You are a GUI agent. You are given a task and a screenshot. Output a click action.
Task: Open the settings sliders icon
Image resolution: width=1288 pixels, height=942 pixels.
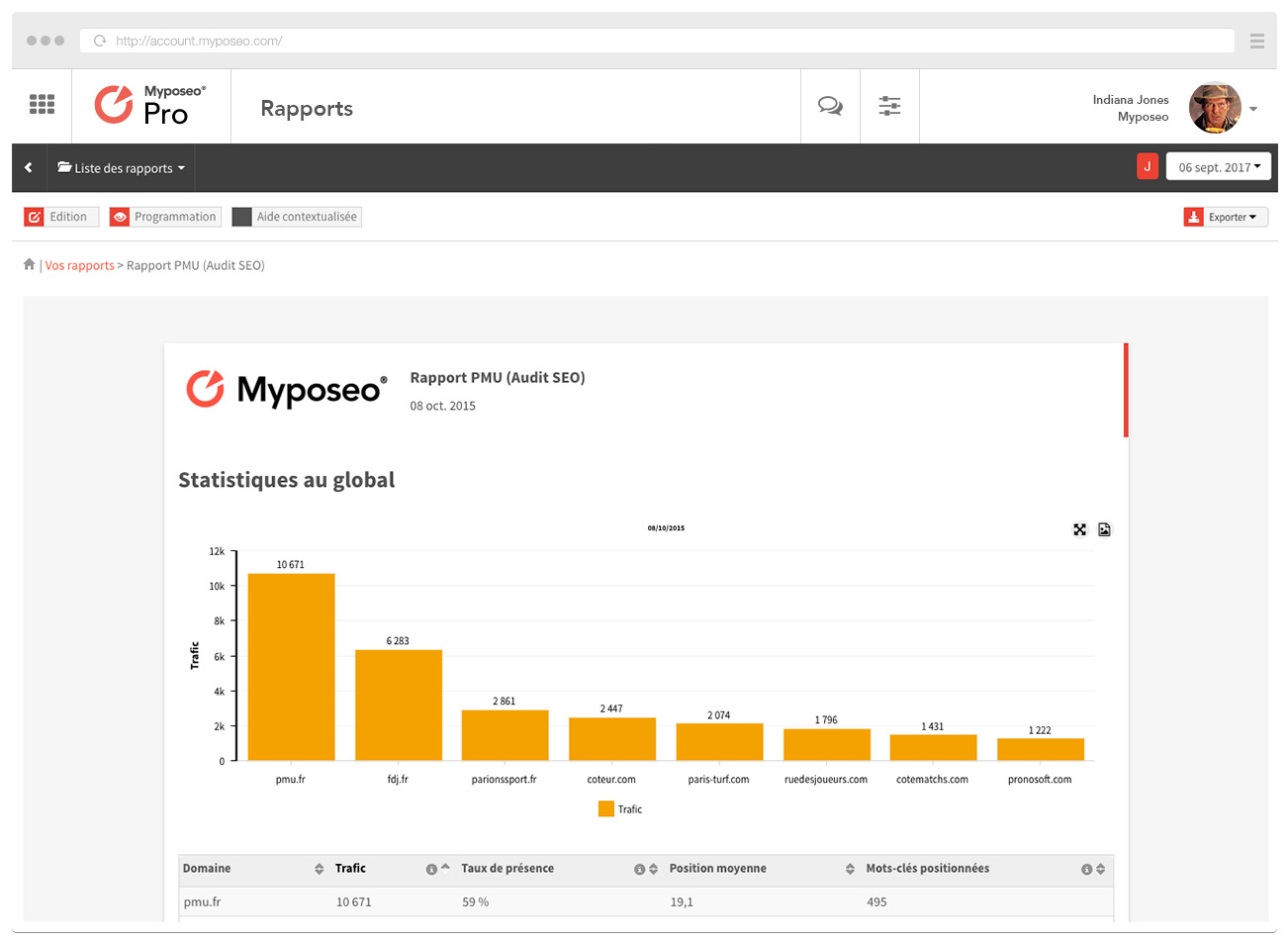[889, 106]
